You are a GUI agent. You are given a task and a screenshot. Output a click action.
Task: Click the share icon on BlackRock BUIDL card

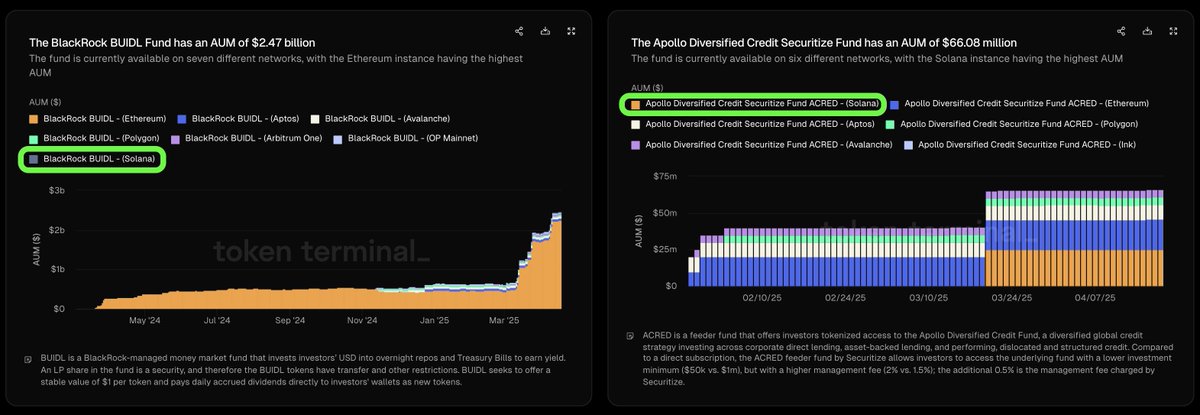click(518, 31)
